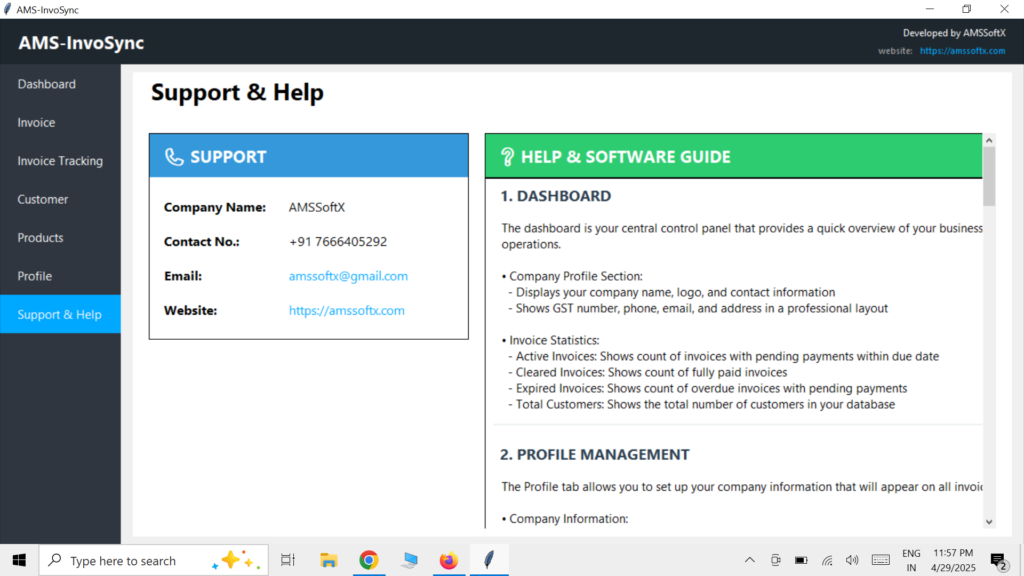
Task: Click the "Invoice Statistics:" bullet line
Action: click(551, 340)
